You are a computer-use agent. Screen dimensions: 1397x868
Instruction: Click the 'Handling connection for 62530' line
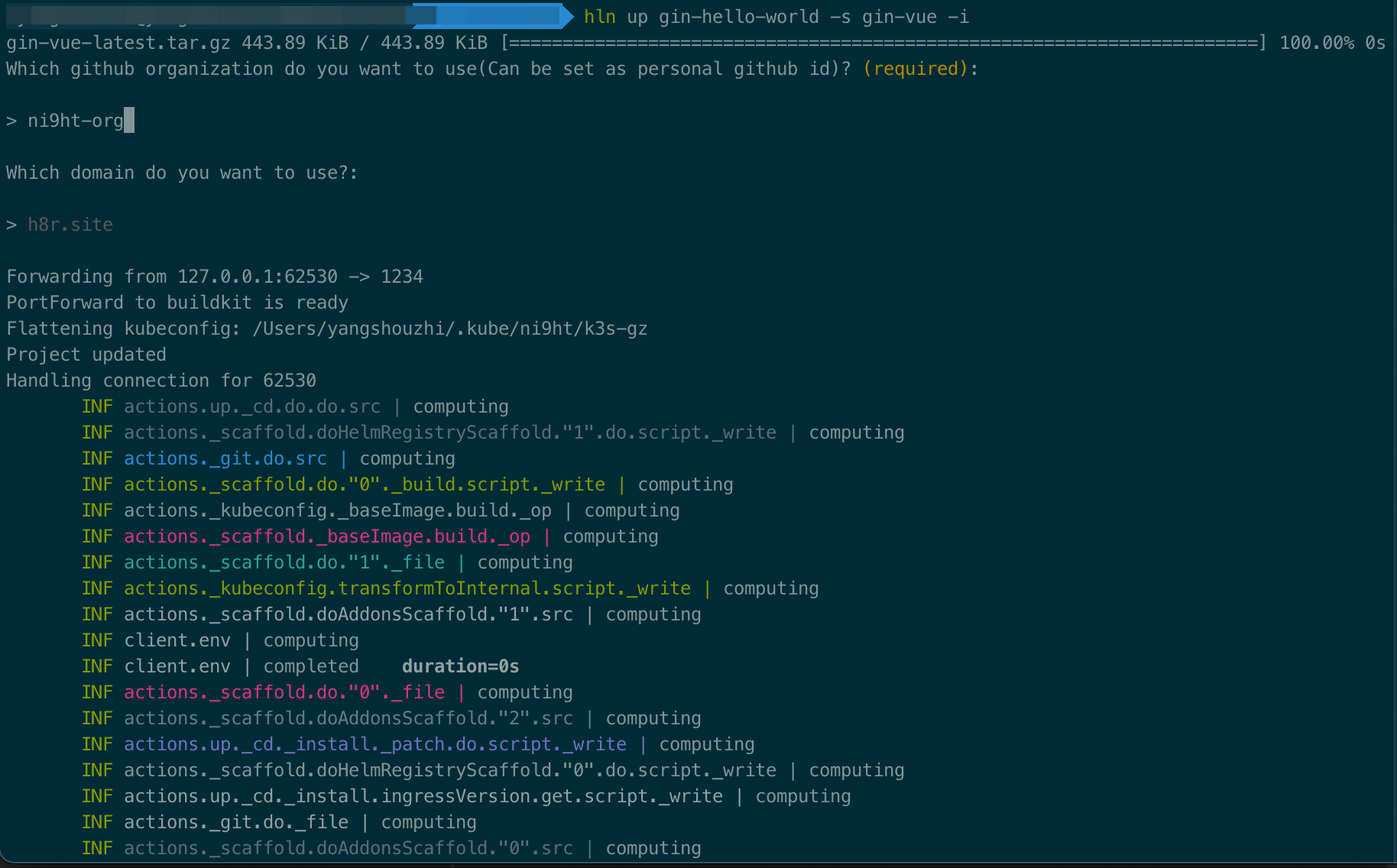[x=161, y=381]
